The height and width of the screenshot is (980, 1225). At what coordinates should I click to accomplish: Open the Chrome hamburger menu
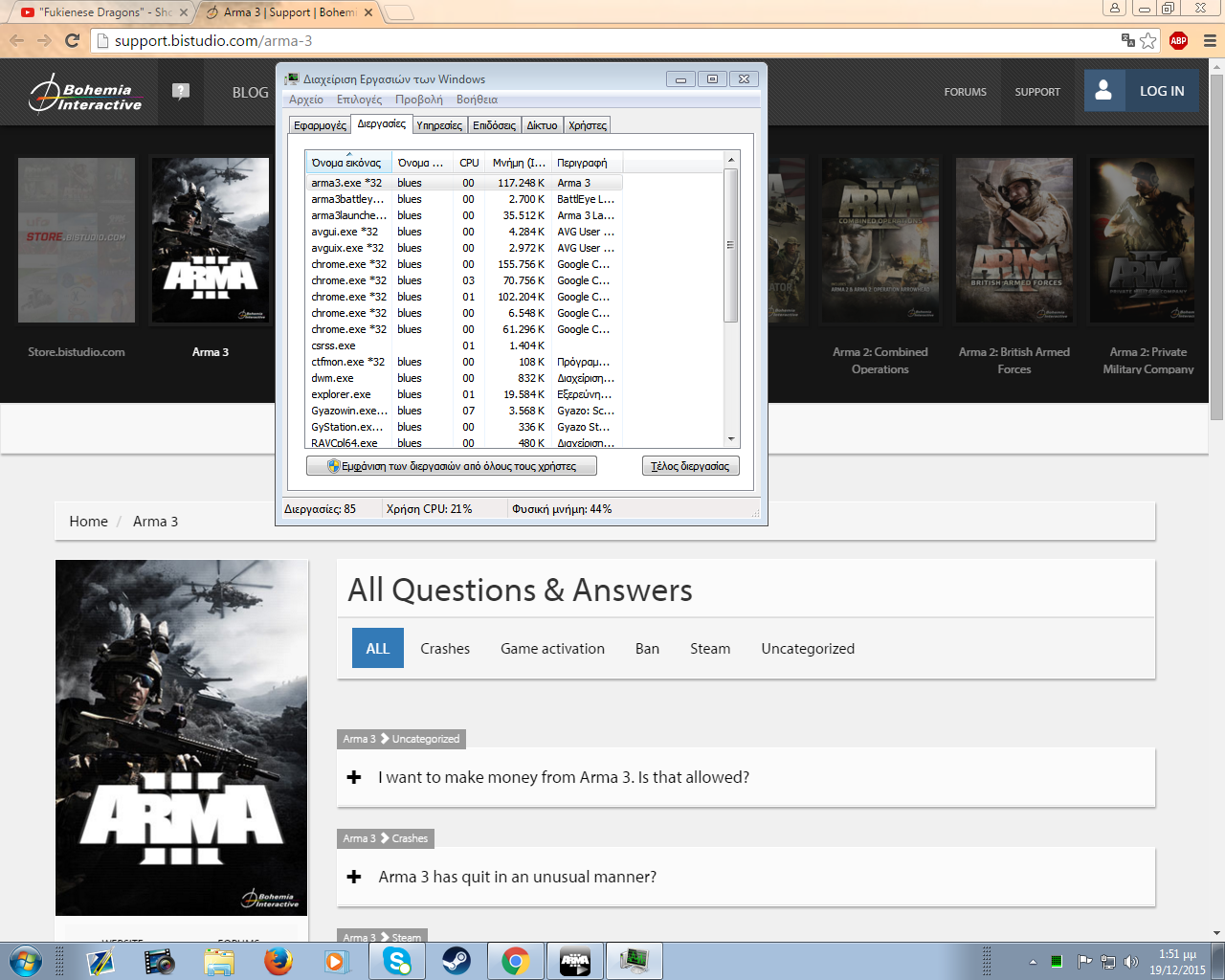(x=1210, y=40)
